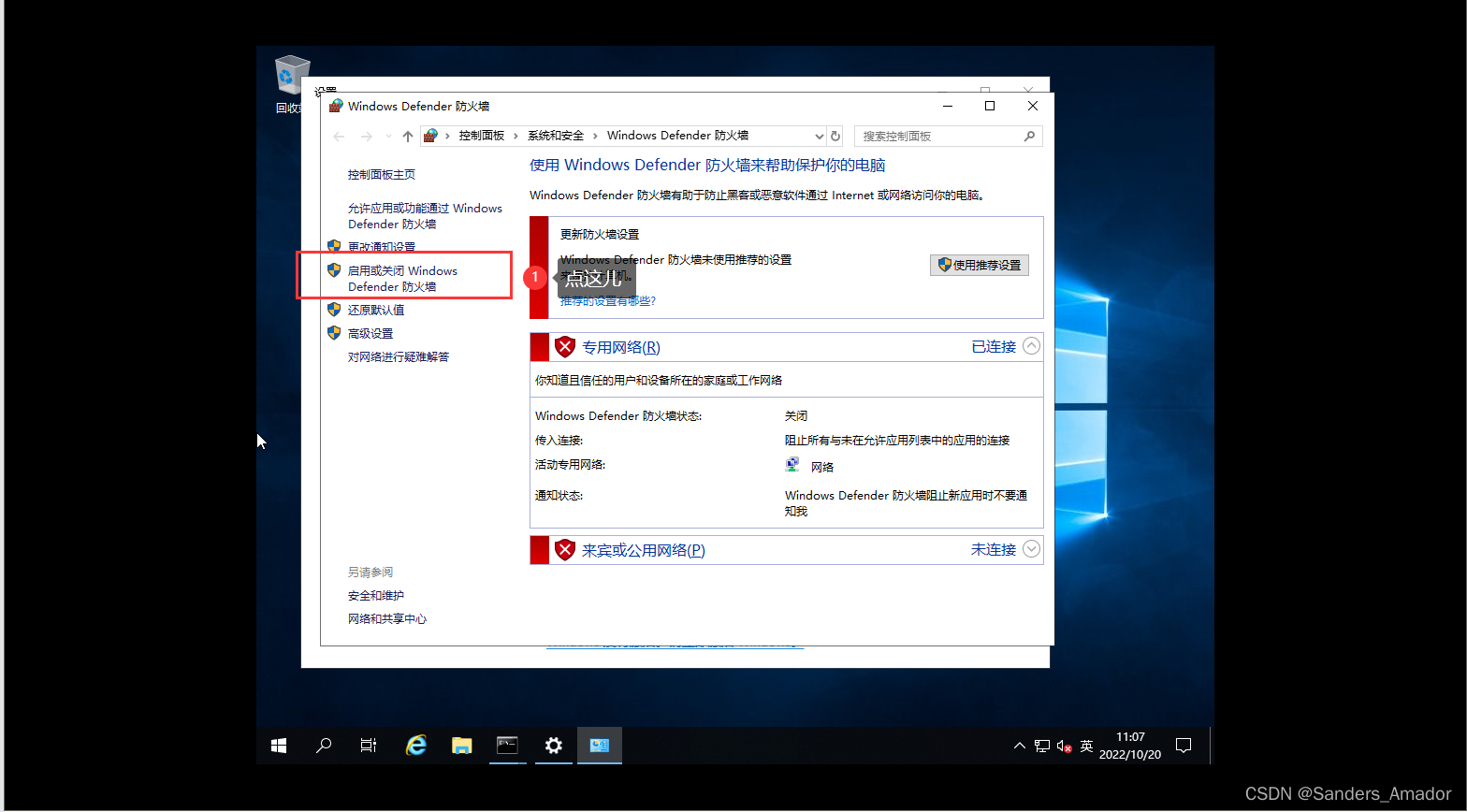Image resolution: width=1467 pixels, height=812 pixels.
Task: Open 允许应用或功能通过 Windows Defender 防火墙
Action: tap(425, 216)
